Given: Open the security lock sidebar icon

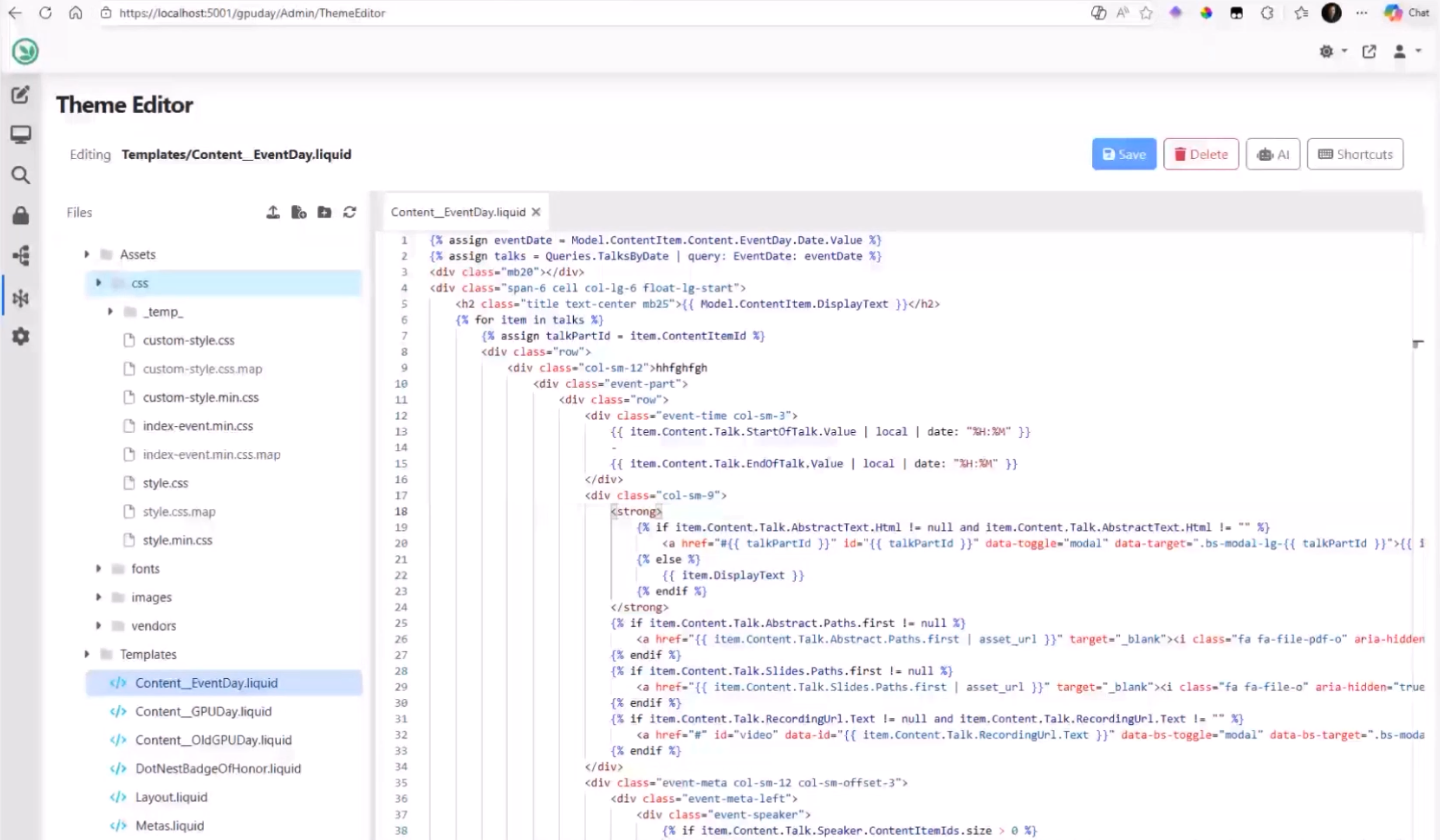Looking at the screenshot, I should click(x=20, y=216).
